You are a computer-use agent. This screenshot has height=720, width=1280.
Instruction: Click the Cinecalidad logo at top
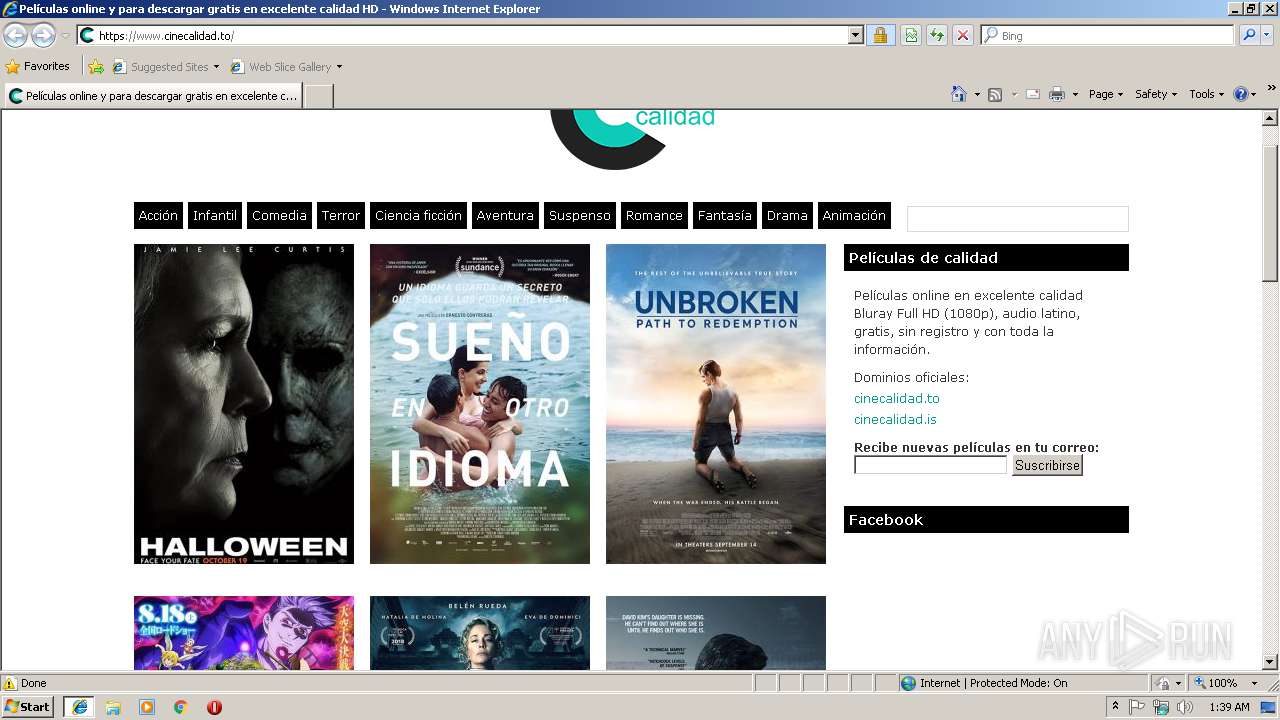coord(633,138)
